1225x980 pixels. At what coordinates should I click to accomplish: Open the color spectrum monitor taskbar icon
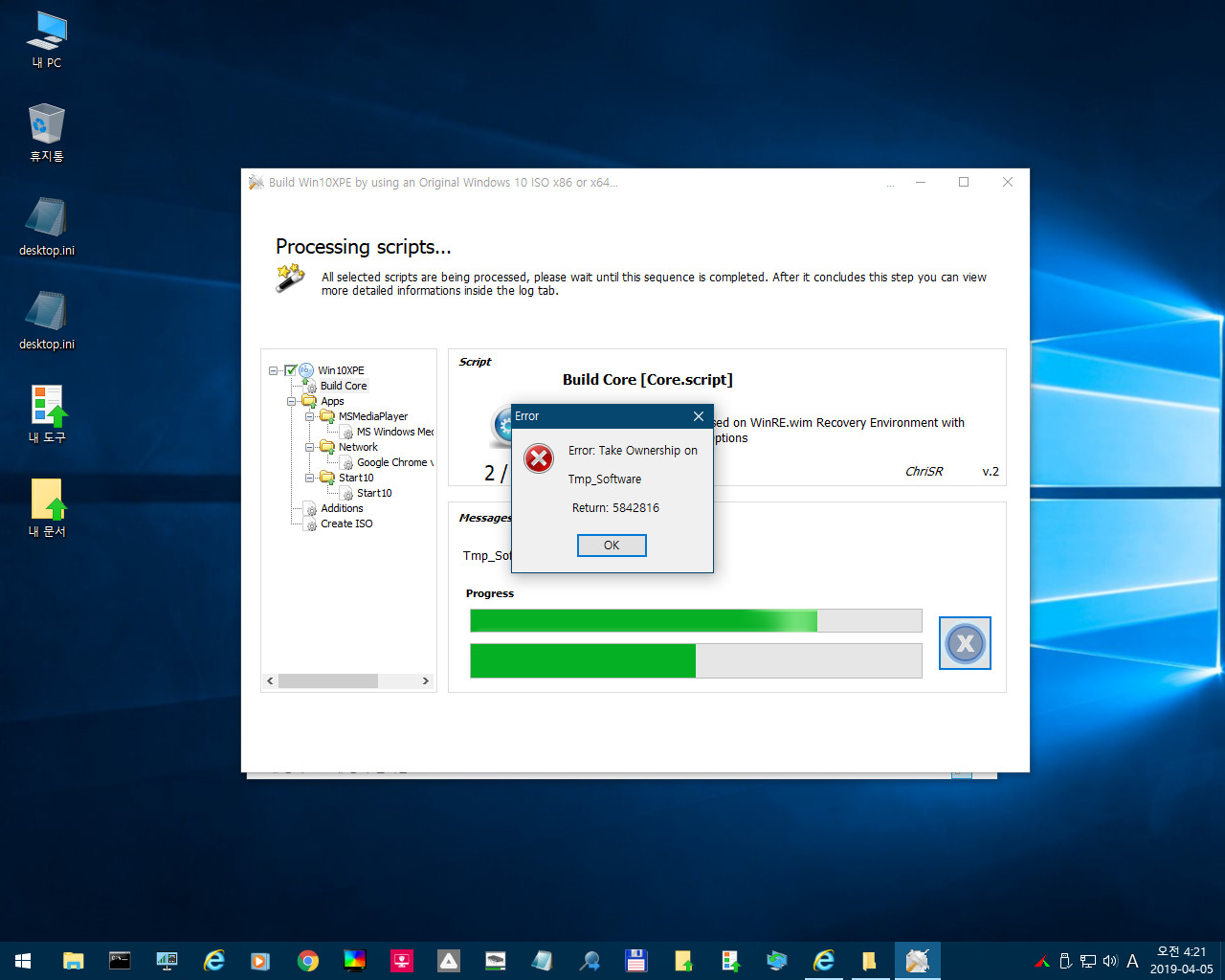pos(354,961)
